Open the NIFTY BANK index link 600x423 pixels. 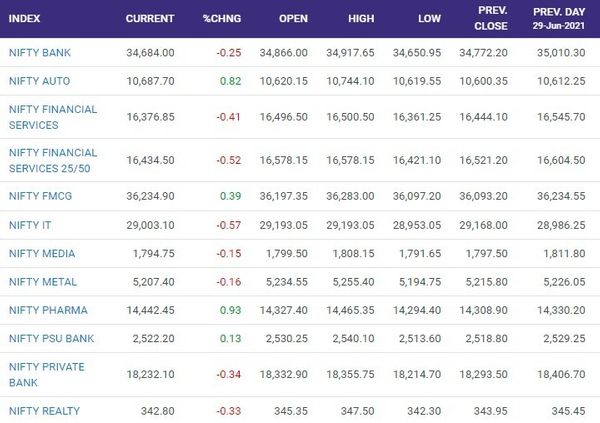pos(40,52)
